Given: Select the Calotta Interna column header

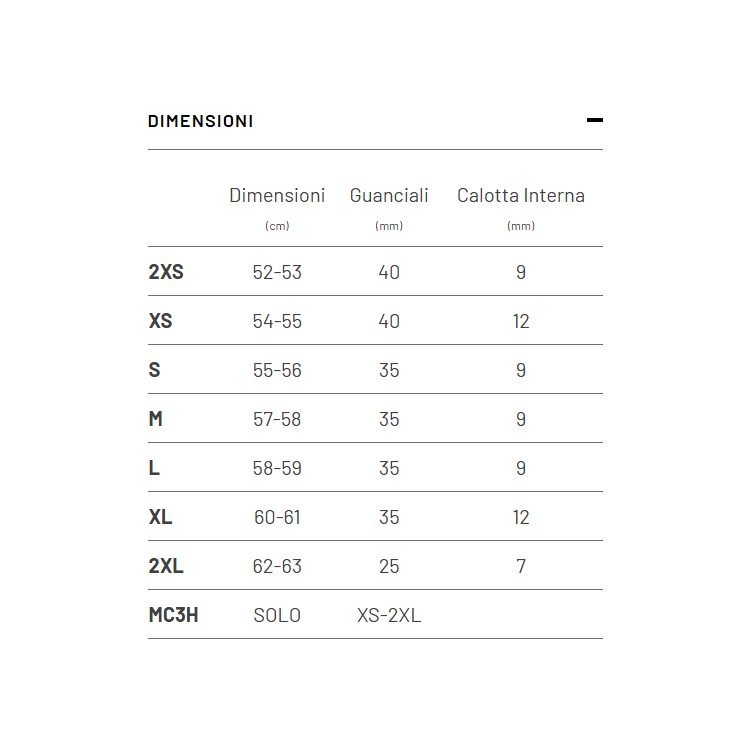Looking at the screenshot, I should pyautogui.click(x=521, y=196).
